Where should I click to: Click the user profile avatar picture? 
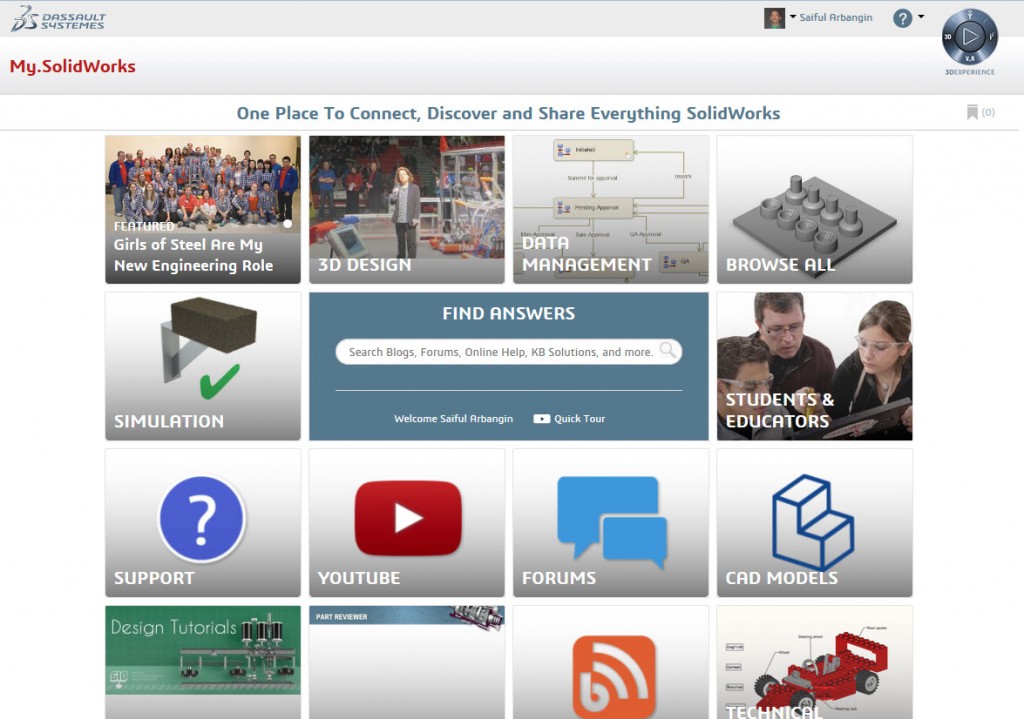click(x=774, y=18)
